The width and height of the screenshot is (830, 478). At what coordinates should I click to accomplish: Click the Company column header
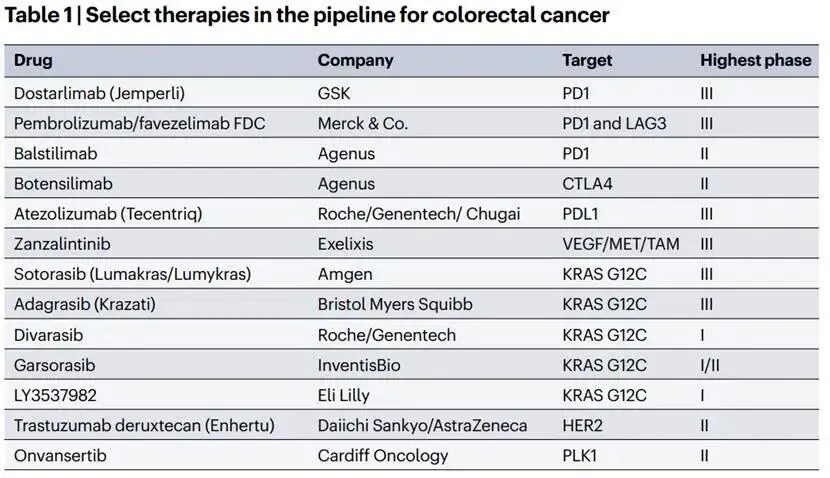[353, 60]
